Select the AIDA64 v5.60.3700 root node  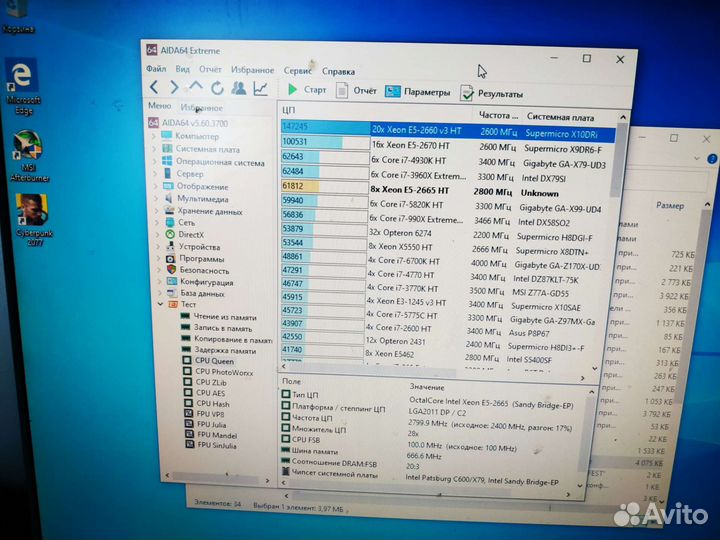pyautogui.click(x=188, y=123)
